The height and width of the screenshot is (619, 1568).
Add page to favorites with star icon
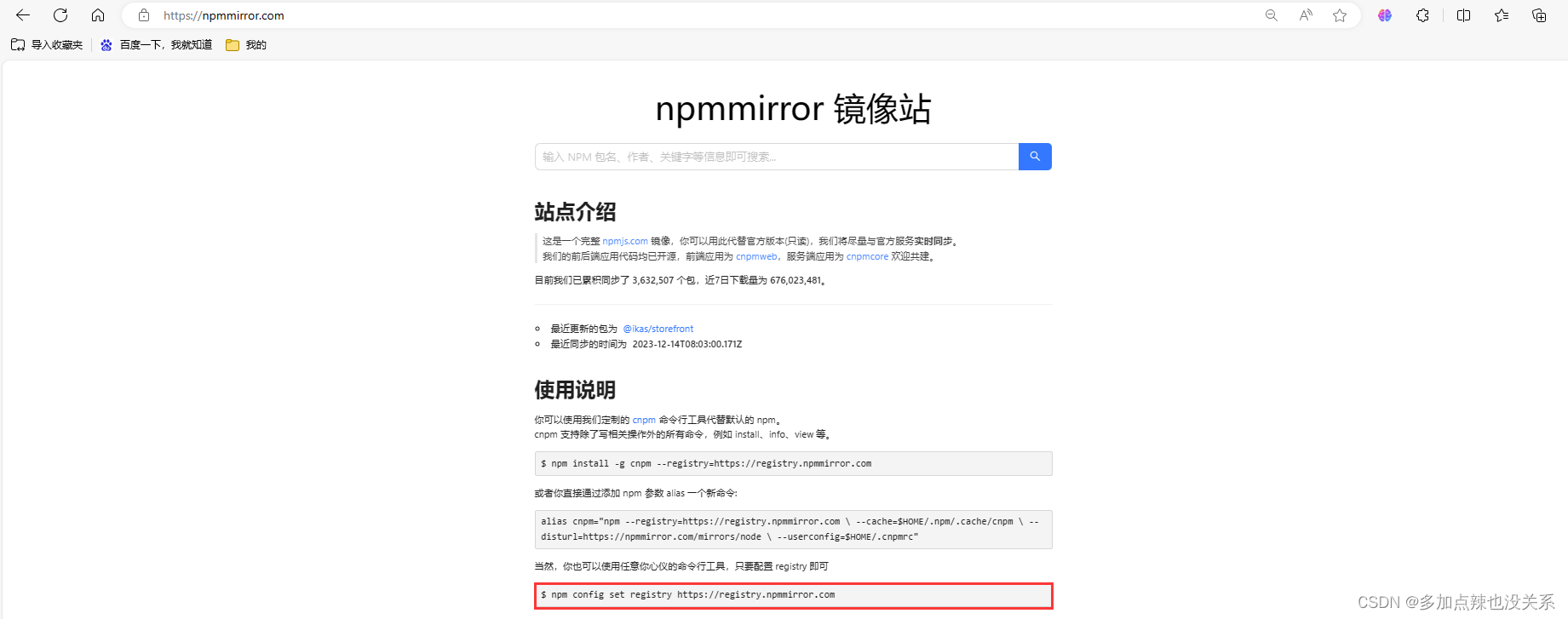point(1340,15)
